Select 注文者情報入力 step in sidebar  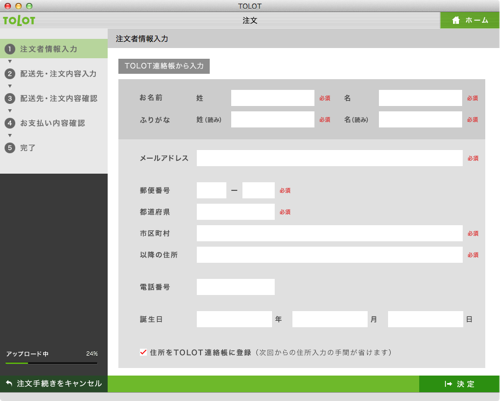tap(54, 49)
